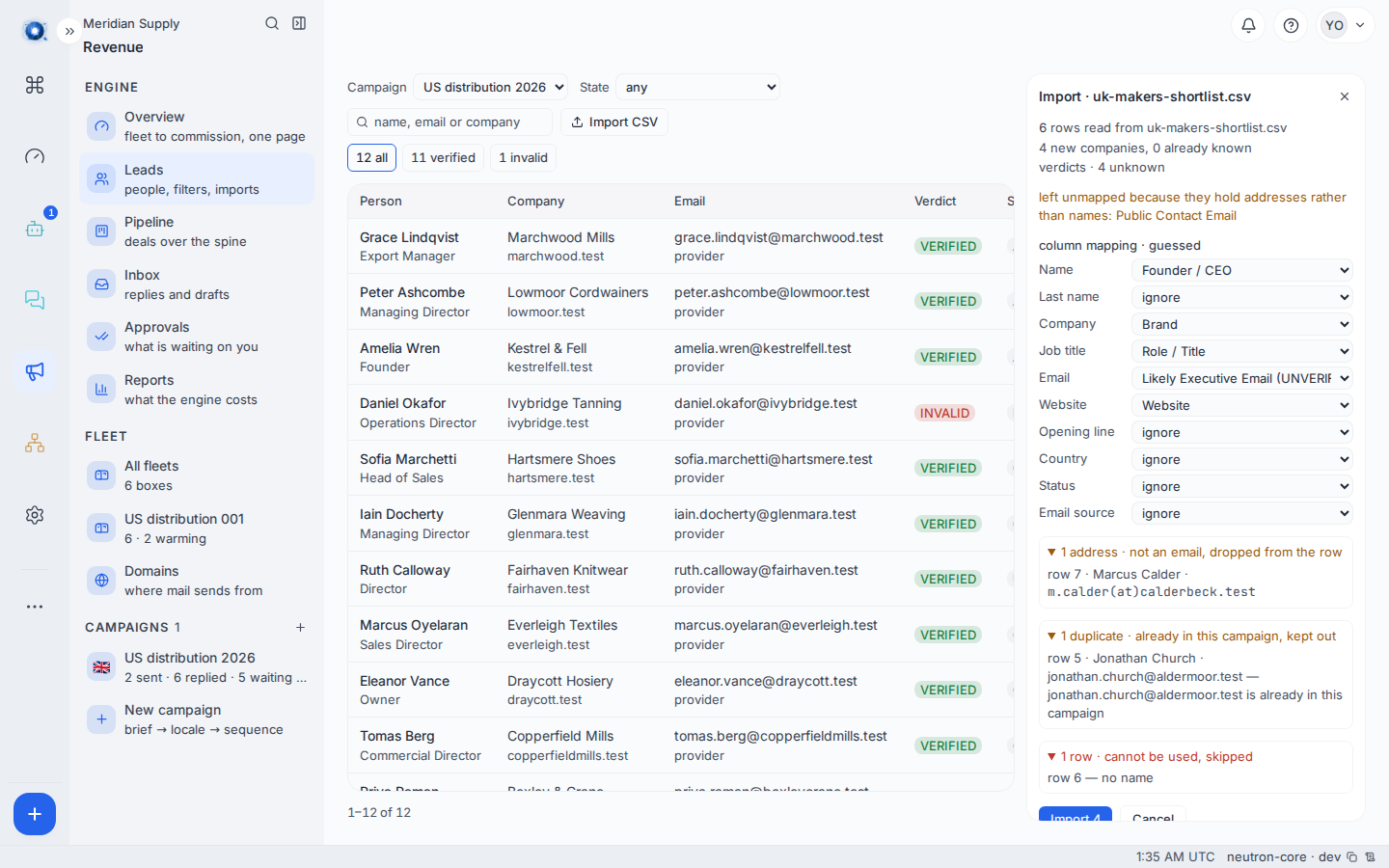The height and width of the screenshot is (868, 1389).
Task: Open the US distribution 2026 campaign entry
Action: (197, 667)
